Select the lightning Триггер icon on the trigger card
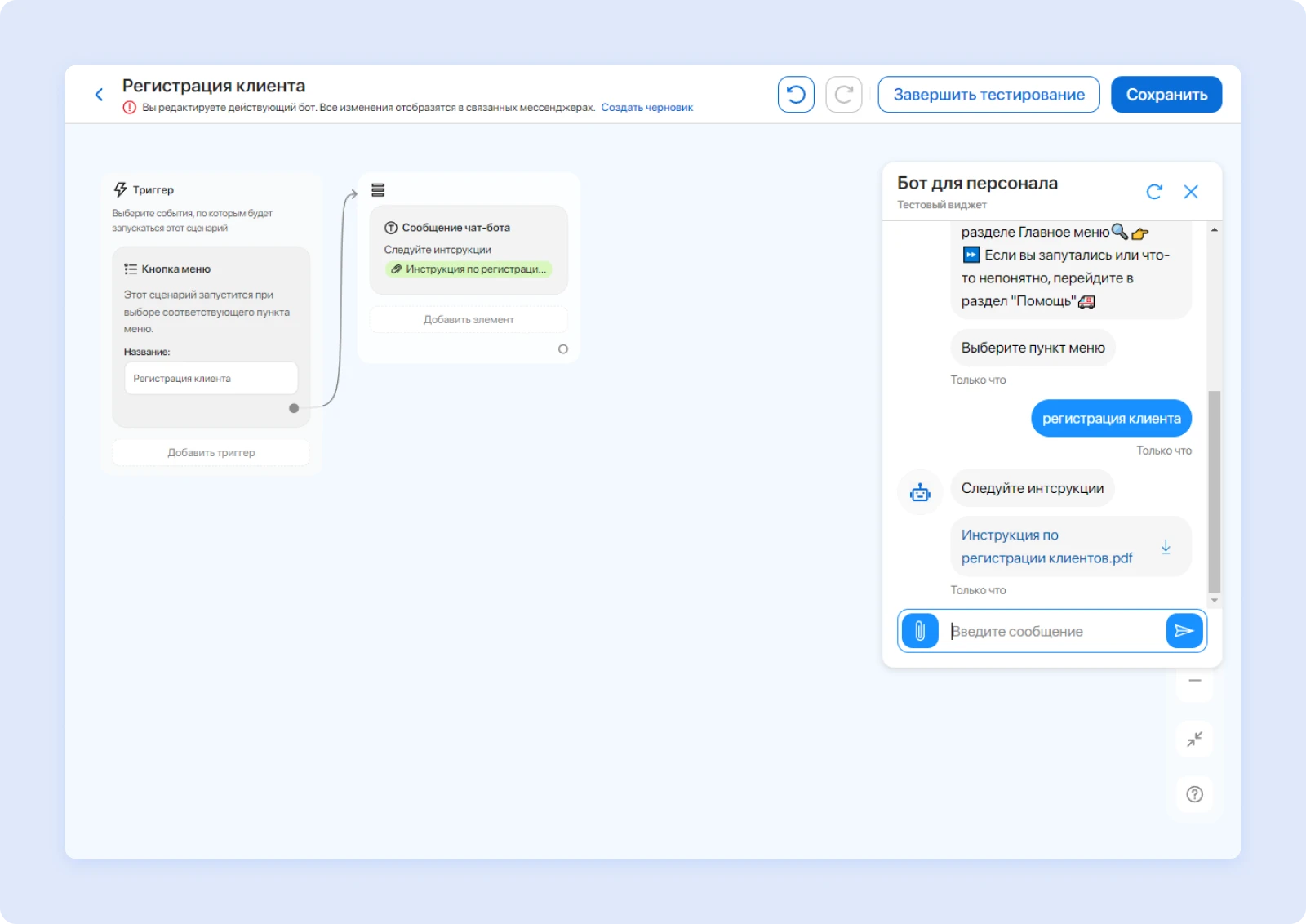 click(120, 189)
